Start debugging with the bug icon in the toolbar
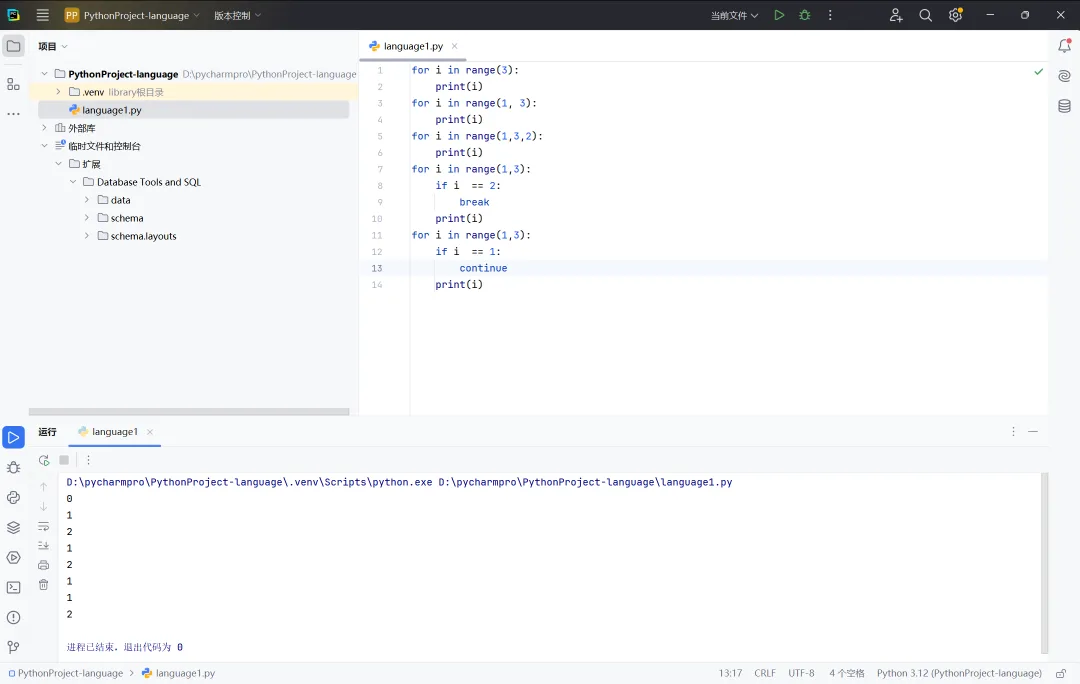Image resolution: width=1080 pixels, height=684 pixels. click(804, 15)
